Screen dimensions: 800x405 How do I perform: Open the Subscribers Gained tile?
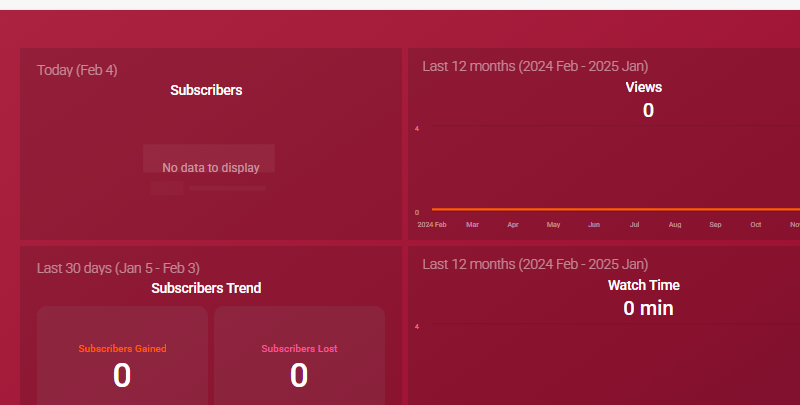[122, 356]
